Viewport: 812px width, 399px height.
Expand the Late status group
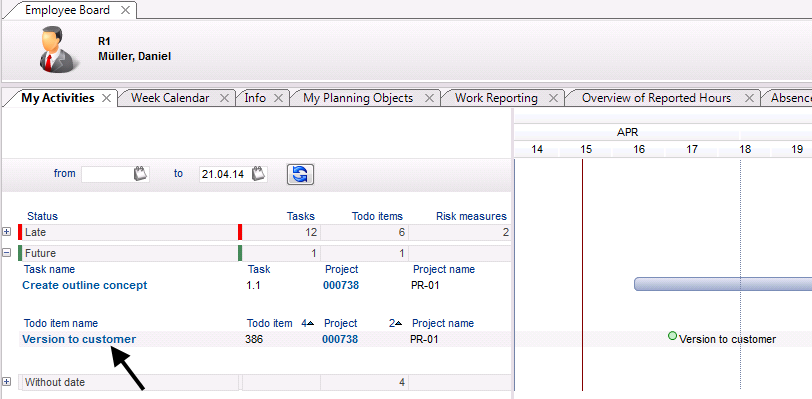7,232
